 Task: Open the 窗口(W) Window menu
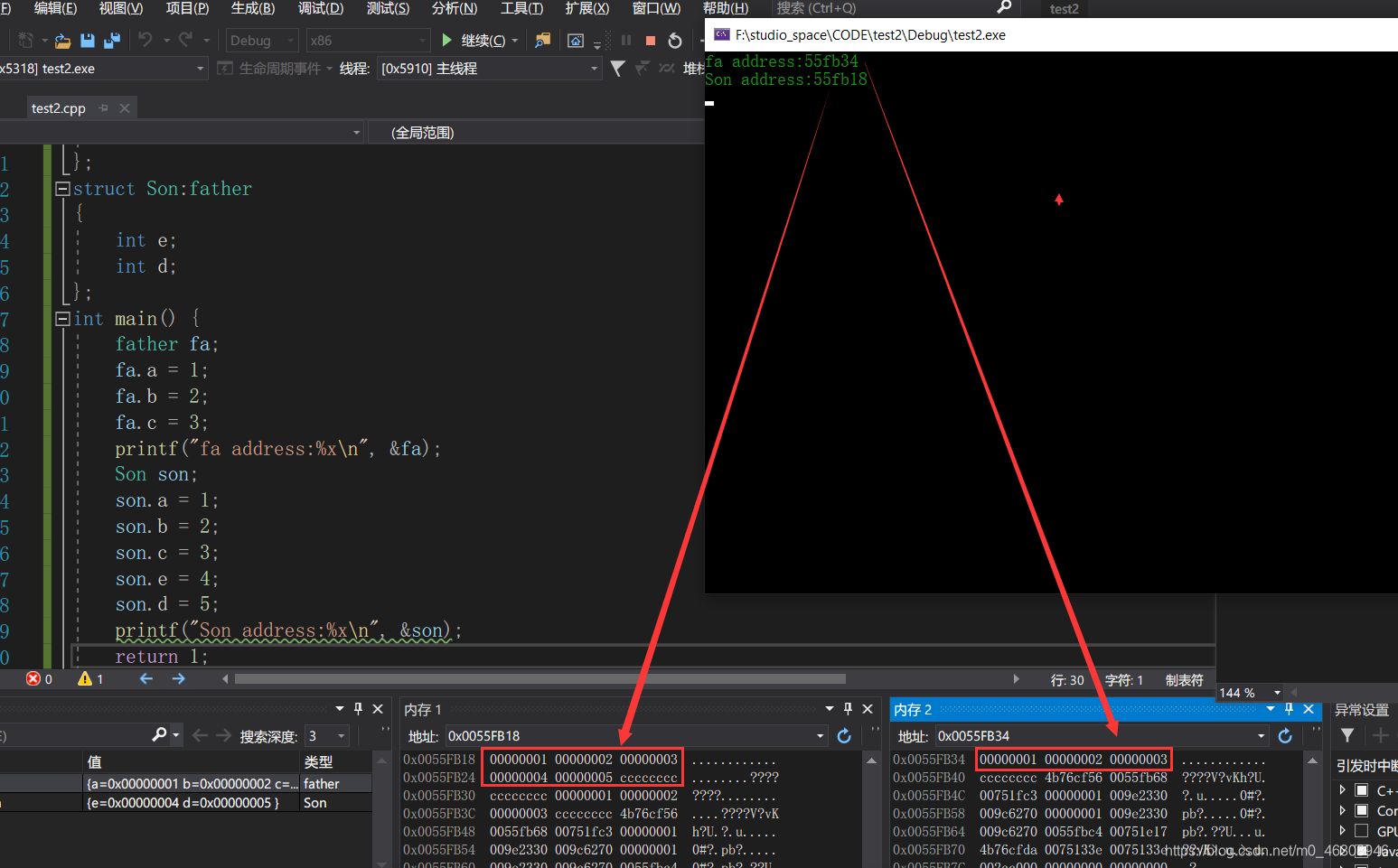(x=656, y=8)
